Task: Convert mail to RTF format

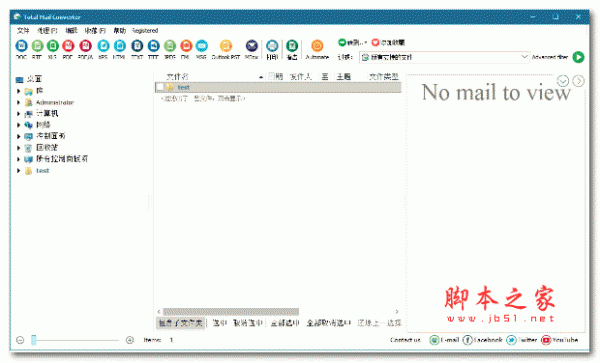Action: pyautogui.click(x=37, y=49)
